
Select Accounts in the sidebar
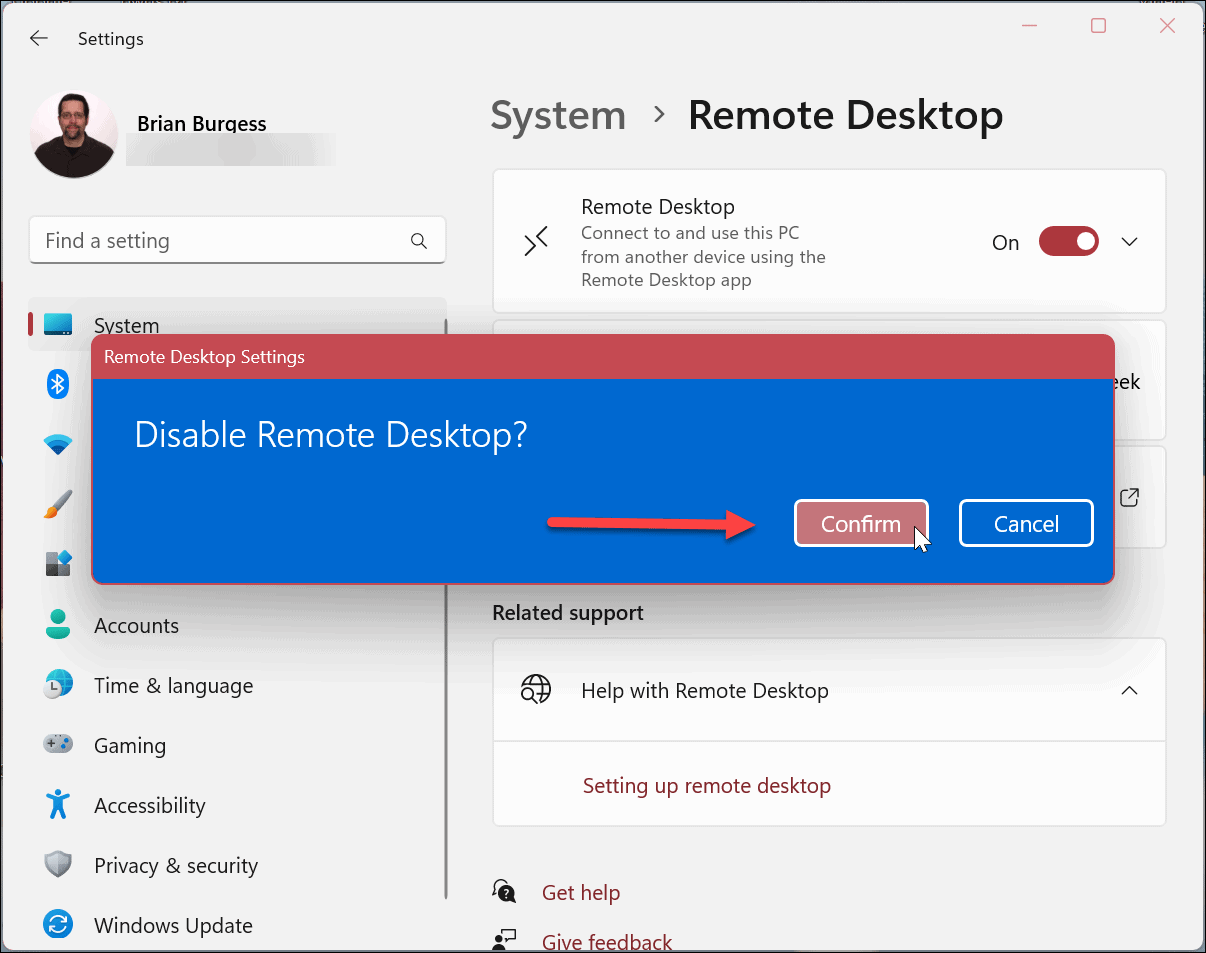136,624
